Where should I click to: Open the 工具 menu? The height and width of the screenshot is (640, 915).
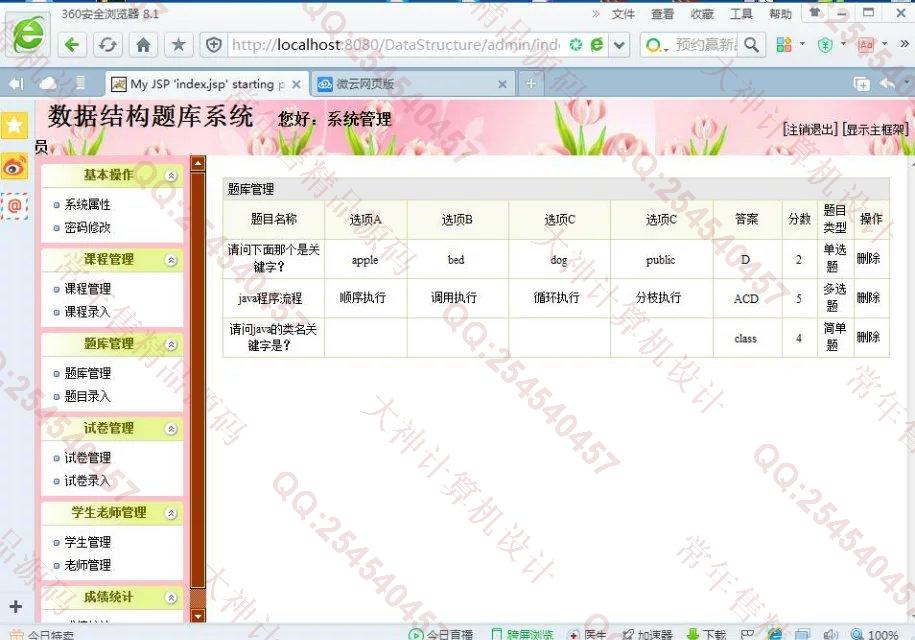741,14
